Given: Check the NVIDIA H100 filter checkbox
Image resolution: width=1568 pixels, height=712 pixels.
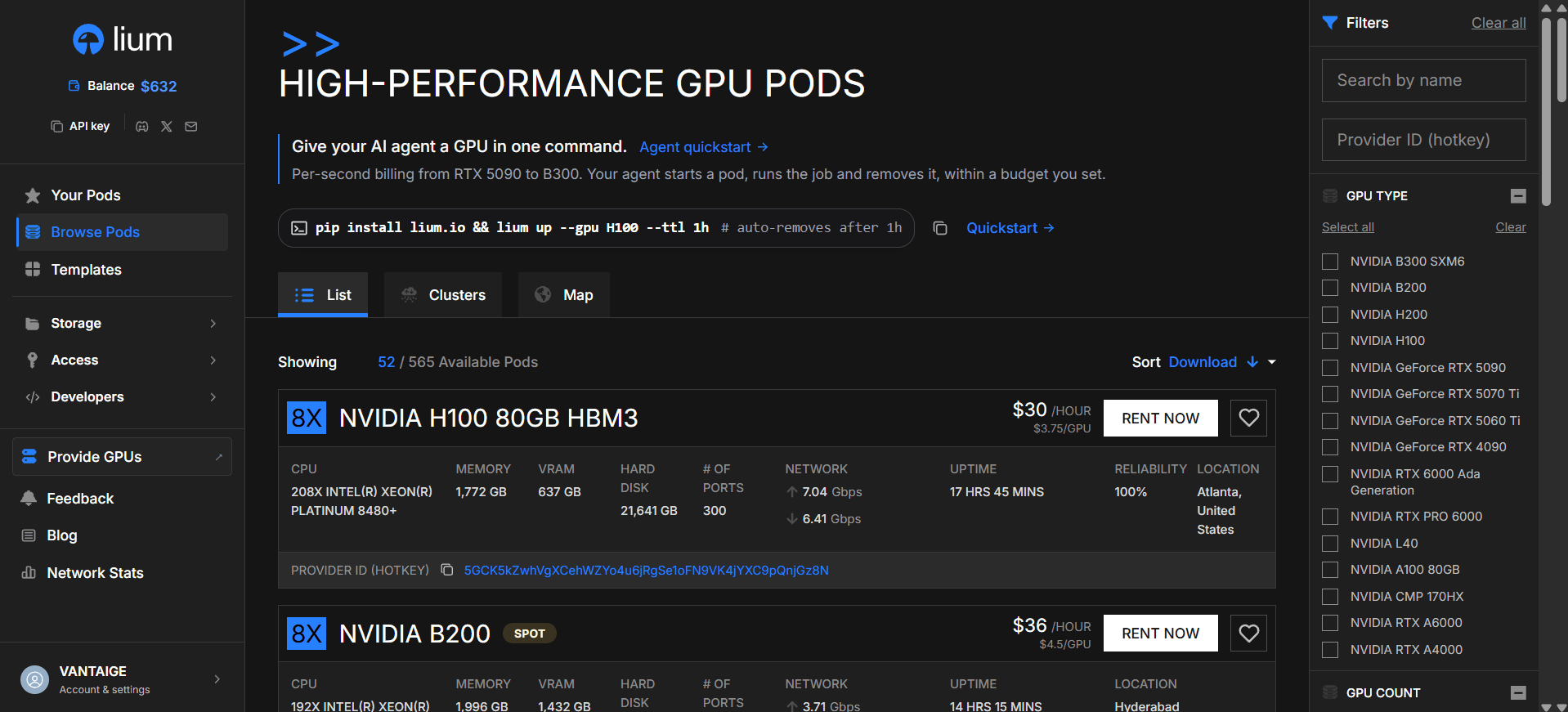Looking at the screenshot, I should click(x=1330, y=341).
